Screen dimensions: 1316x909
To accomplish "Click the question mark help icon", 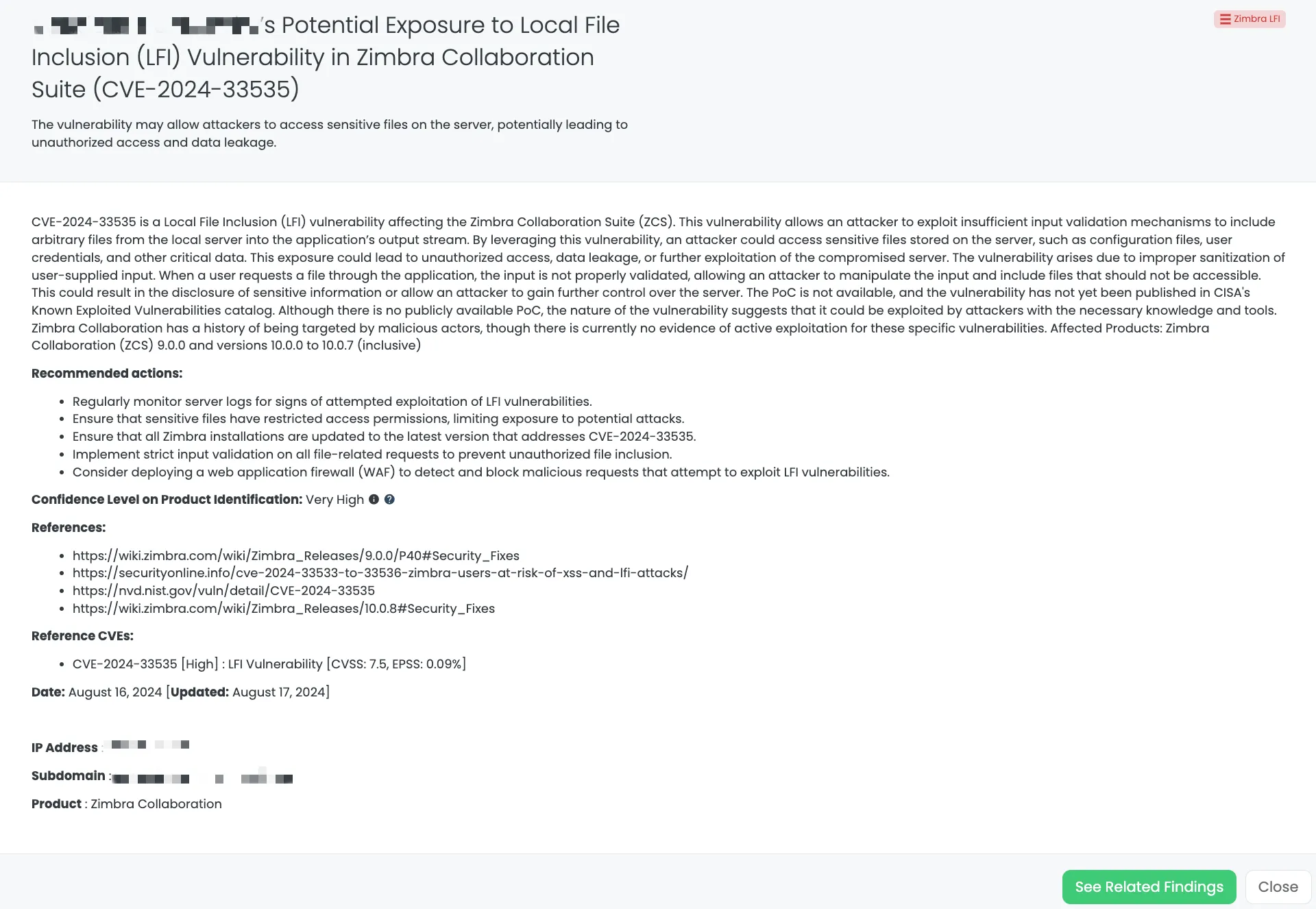I will point(389,500).
